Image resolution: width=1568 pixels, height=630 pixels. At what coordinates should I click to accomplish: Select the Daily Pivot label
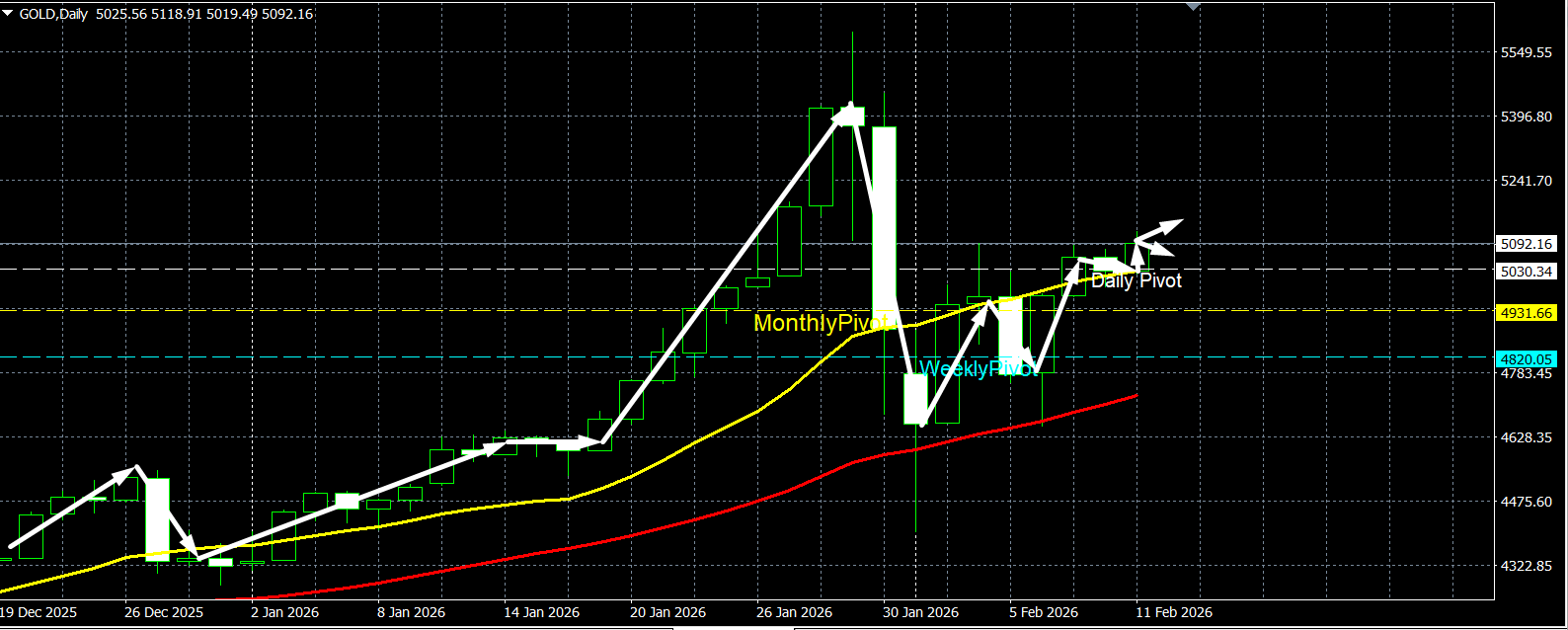click(1137, 280)
